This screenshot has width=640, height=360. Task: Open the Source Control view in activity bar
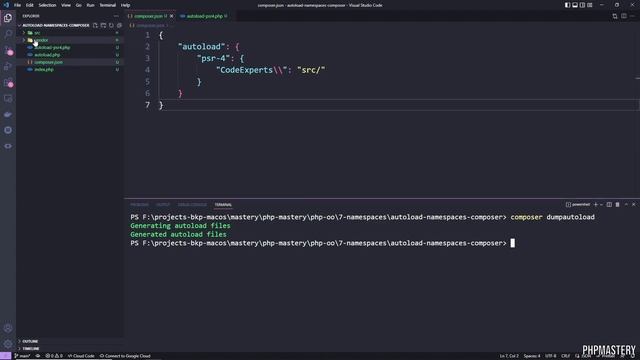click(x=8, y=50)
